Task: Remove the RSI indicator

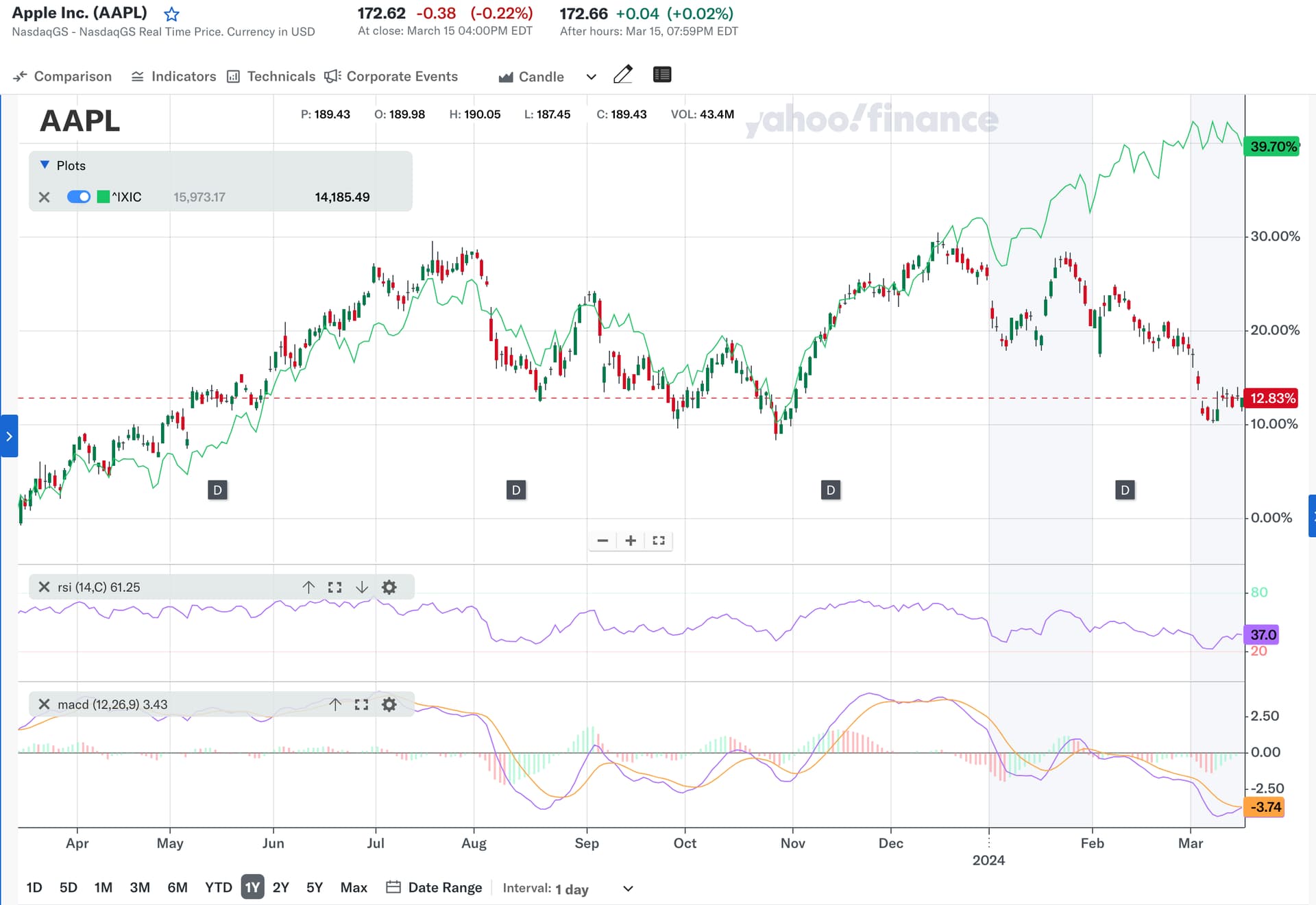Action: [x=45, y=587]
